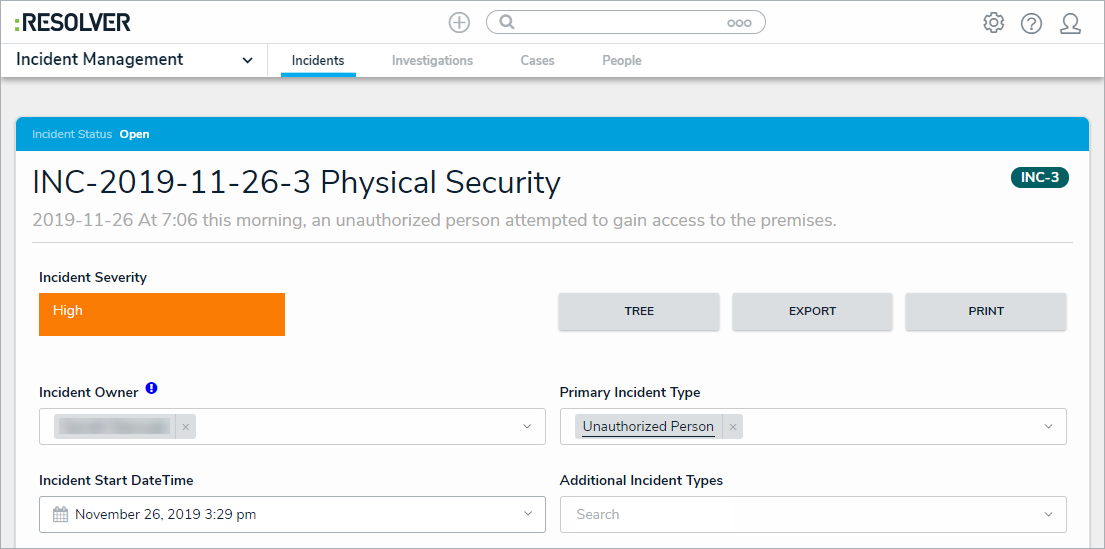Screen dimensions: 1105x549
Task: Click the Additional Incident Types search field
Action: coord(800,515)
